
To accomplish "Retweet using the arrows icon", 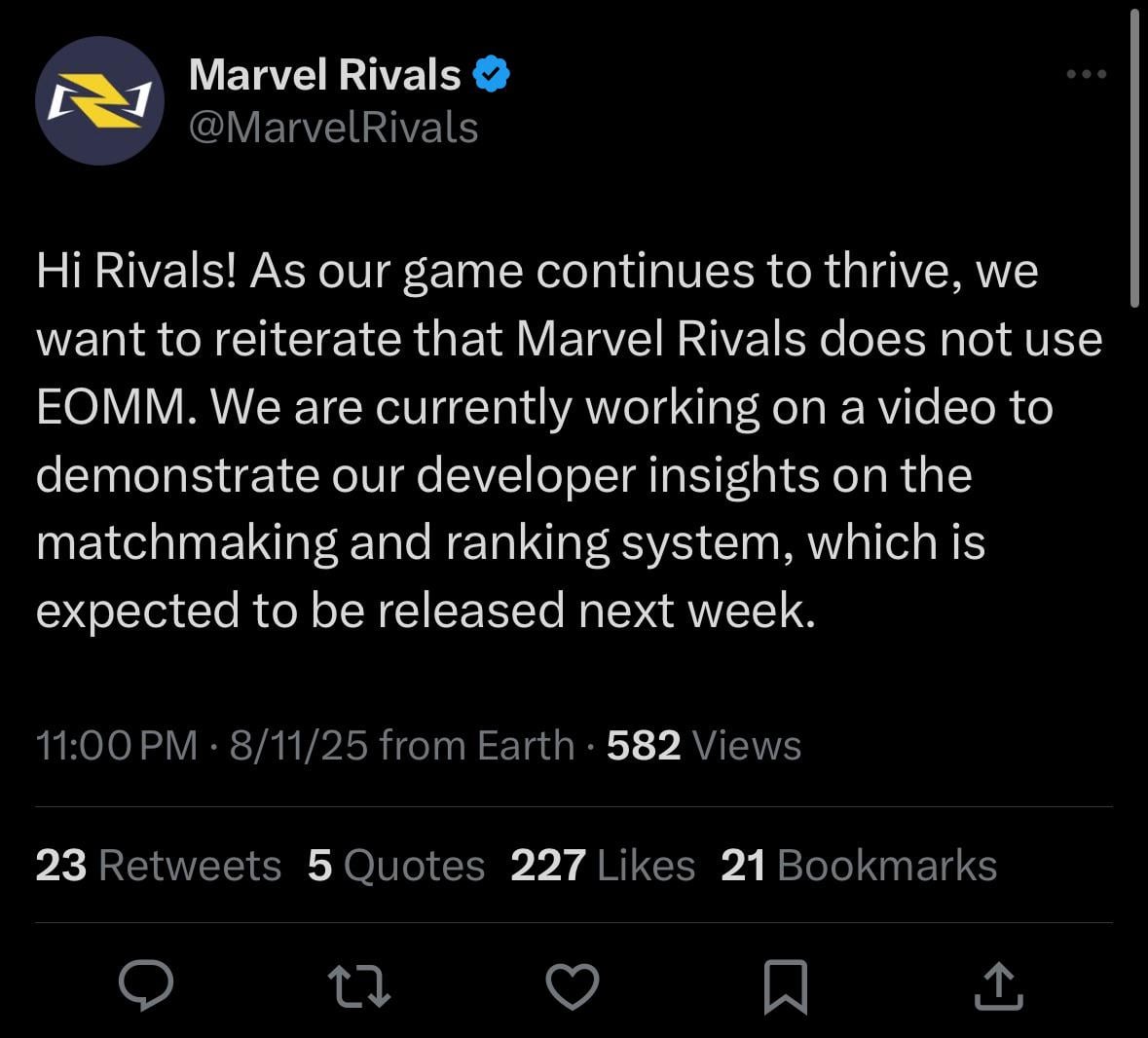I will 358,986.
